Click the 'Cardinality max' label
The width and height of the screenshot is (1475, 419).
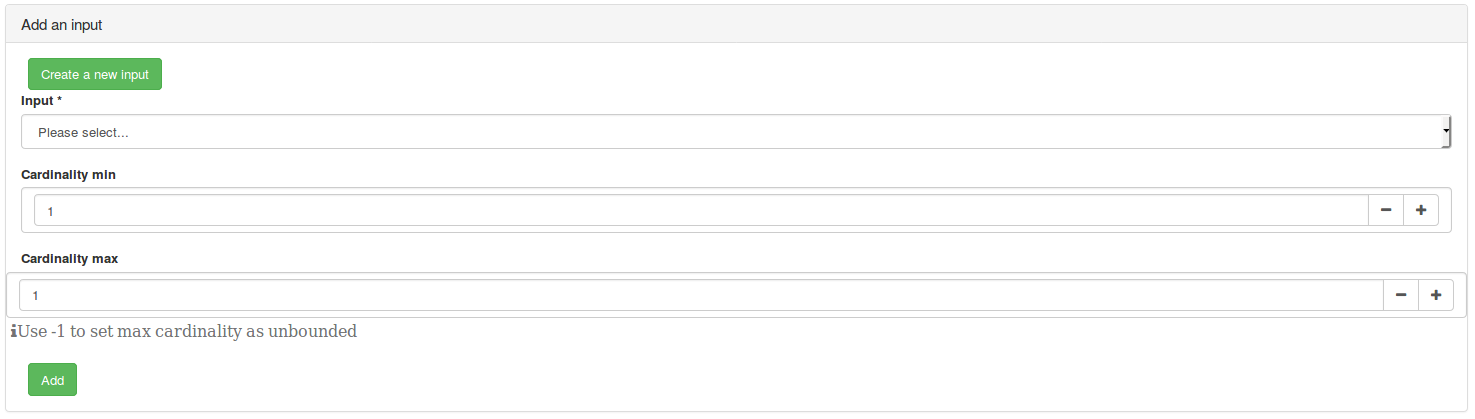click(x=69, y=259)
